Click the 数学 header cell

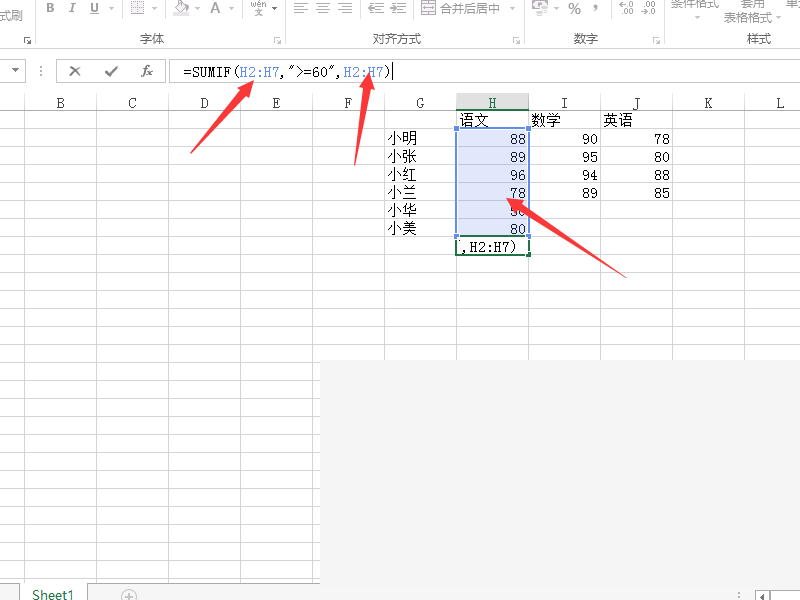(x=564, y=120)
